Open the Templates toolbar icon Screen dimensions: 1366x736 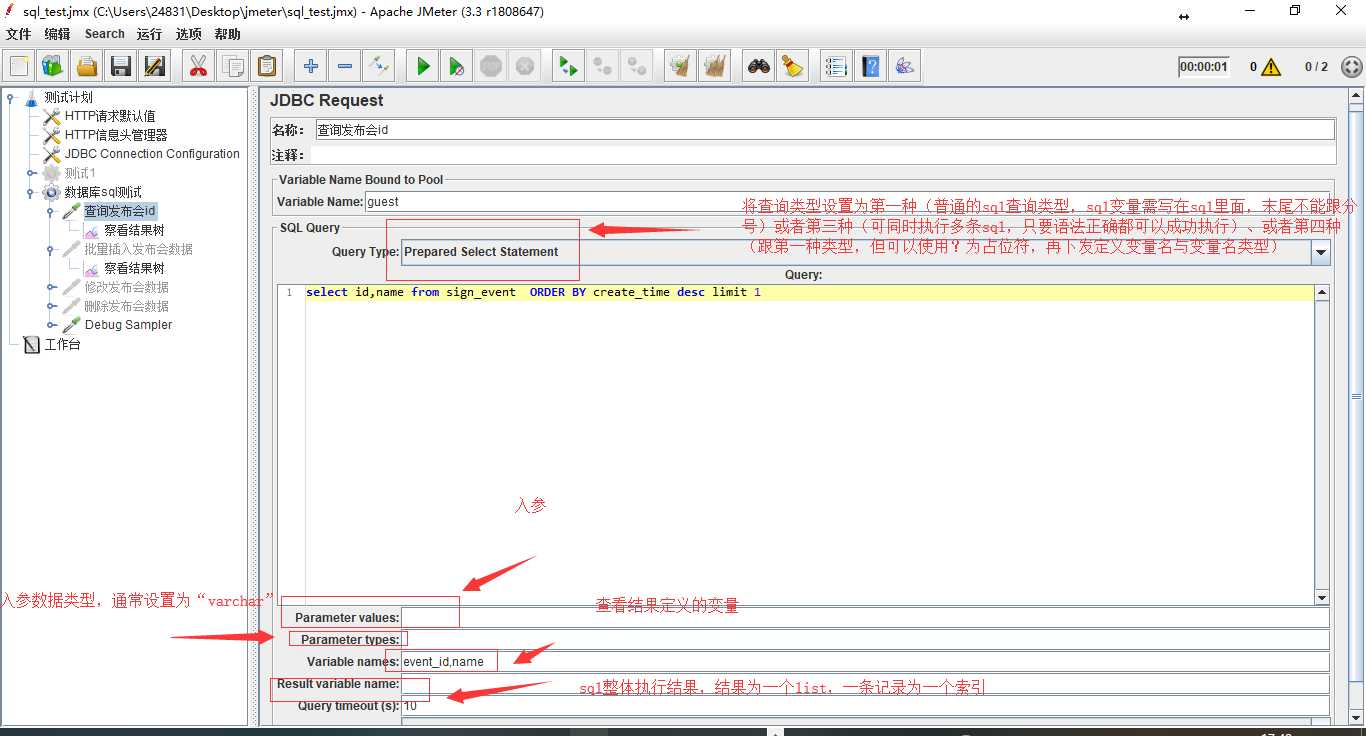click(x=53, y=67)
